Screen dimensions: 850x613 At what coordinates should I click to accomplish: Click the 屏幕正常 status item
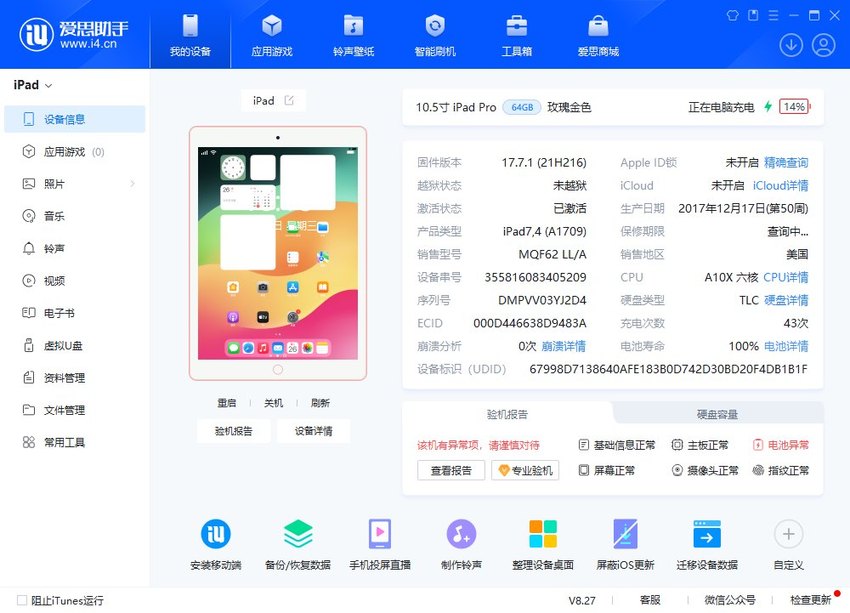(x=607, y=470)
